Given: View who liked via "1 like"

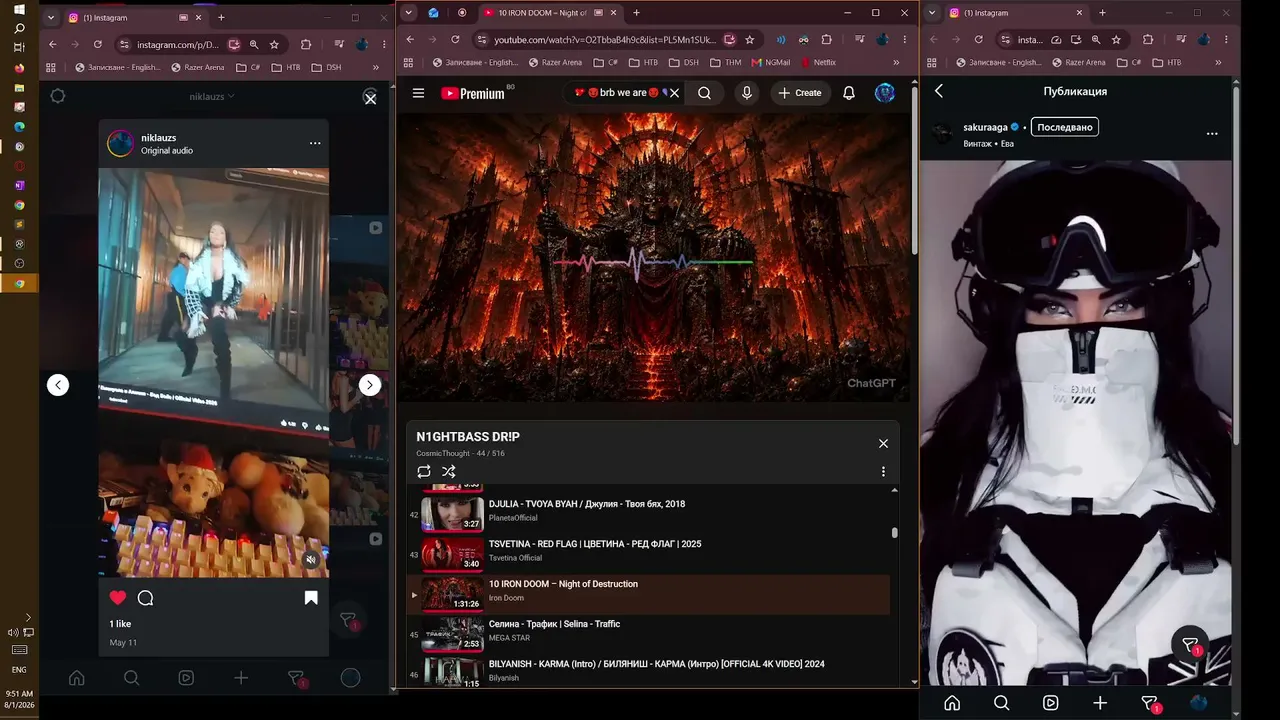Looking at the screenshot, I should click(x=120, y=624).
